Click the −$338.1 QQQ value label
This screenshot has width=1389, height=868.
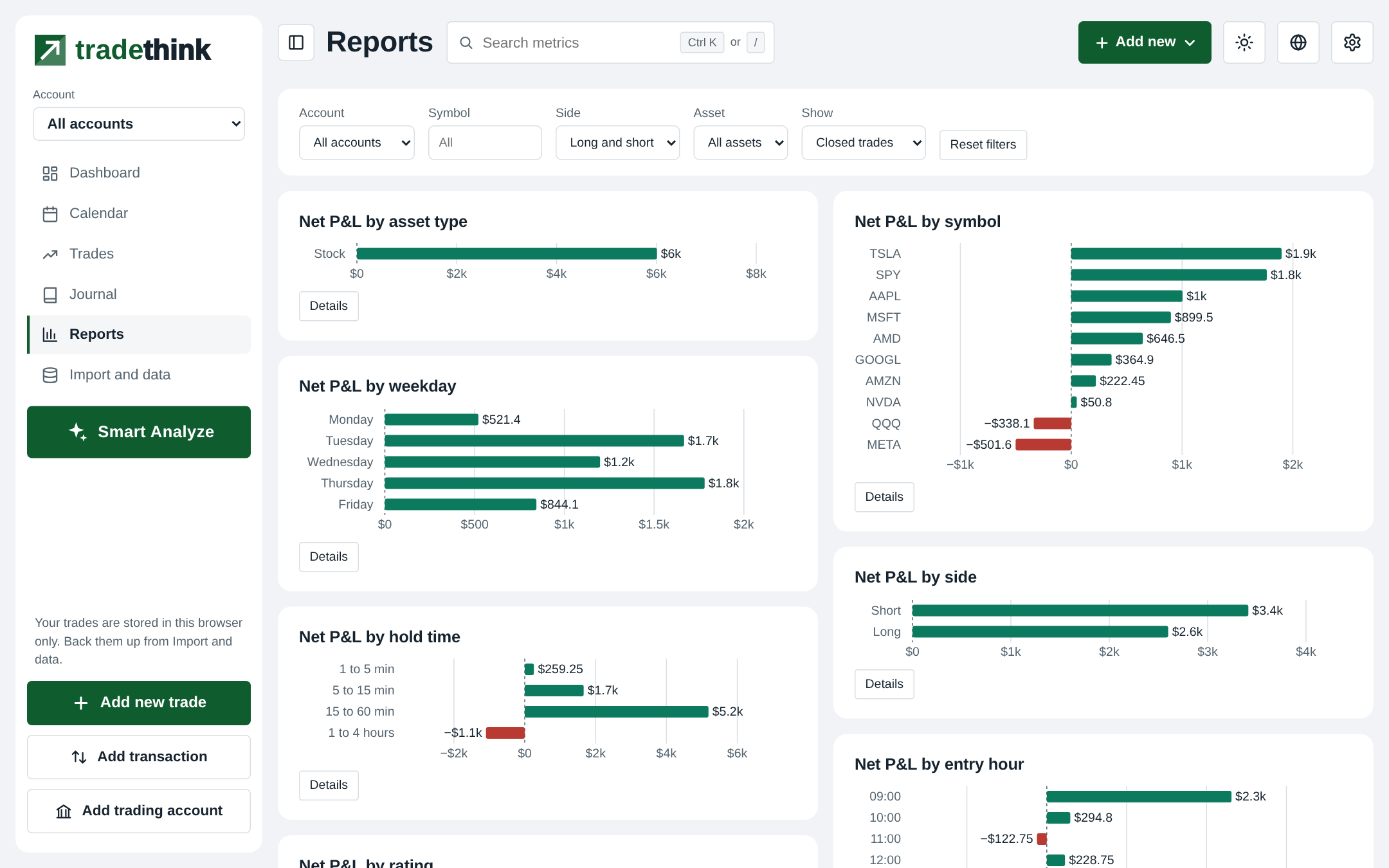pyautogui.click(x=1007, y=424)
